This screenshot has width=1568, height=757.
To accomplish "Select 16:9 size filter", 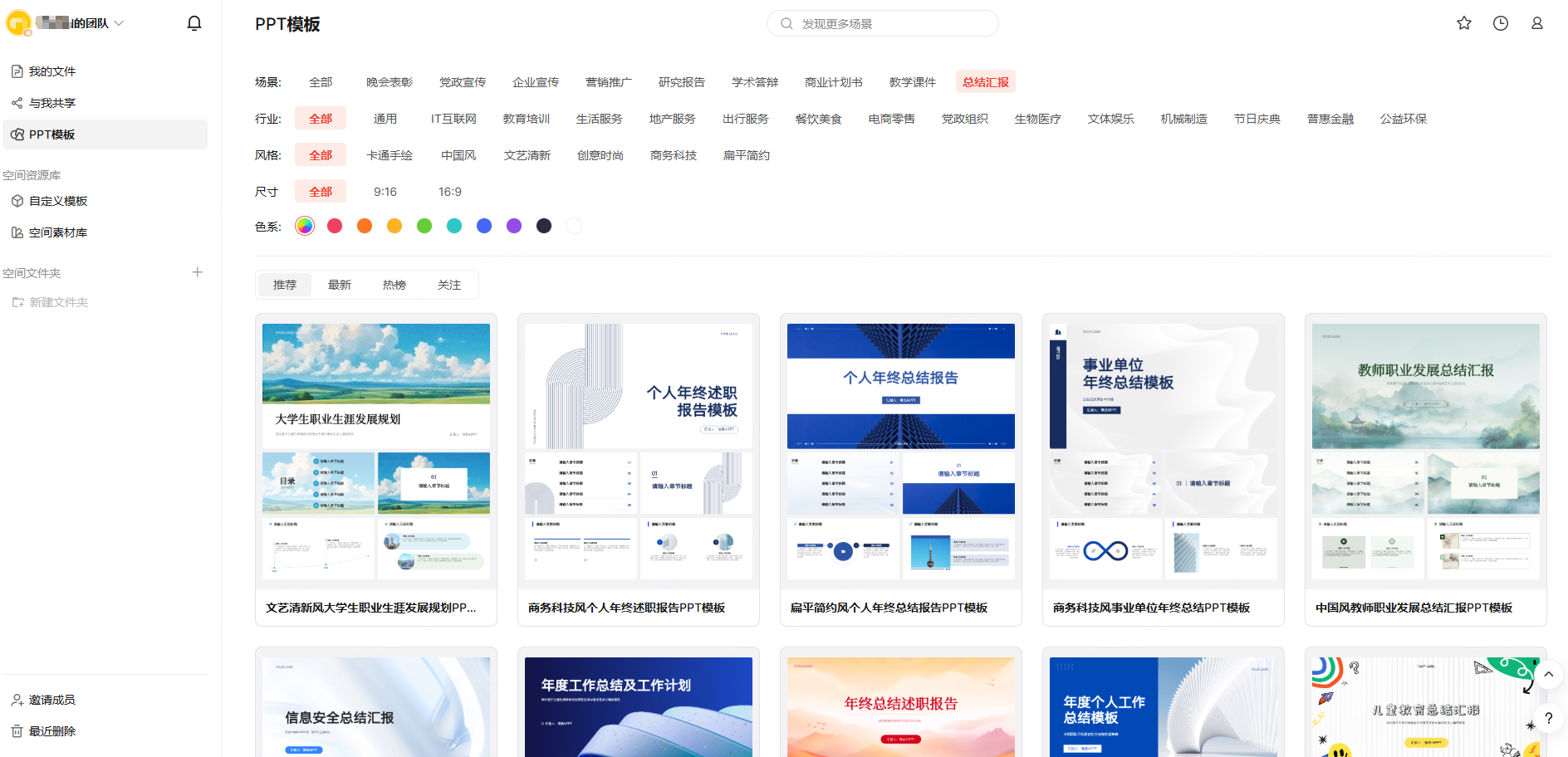I will pyautogui.click(x=450, y=192).
